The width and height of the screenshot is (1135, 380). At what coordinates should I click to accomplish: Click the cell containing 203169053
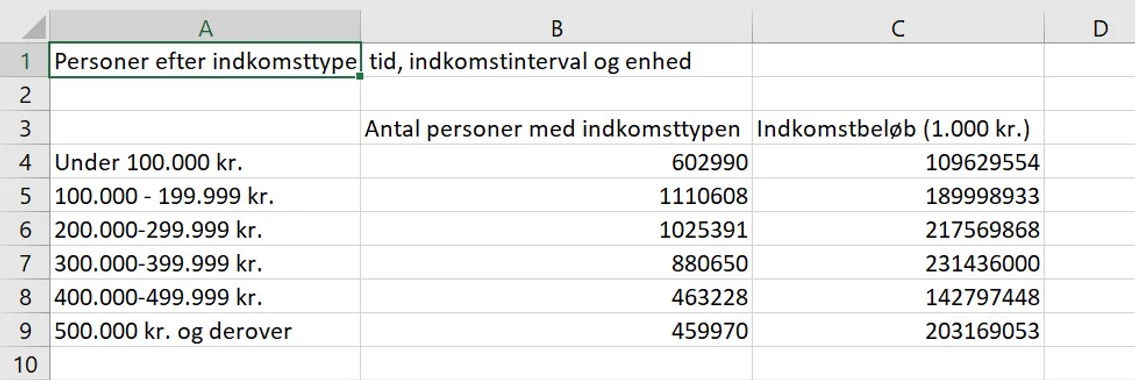click(898, 330)
